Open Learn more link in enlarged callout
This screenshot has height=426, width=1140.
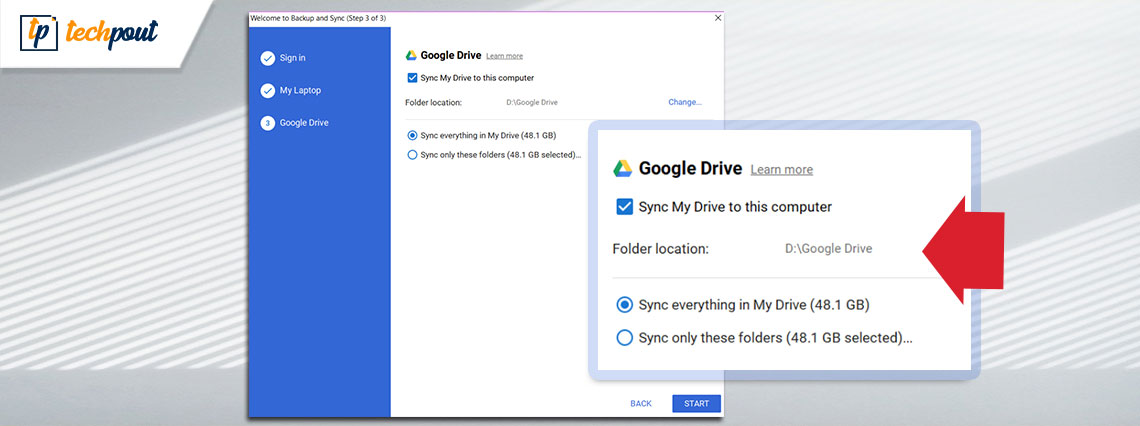point(782,169)
